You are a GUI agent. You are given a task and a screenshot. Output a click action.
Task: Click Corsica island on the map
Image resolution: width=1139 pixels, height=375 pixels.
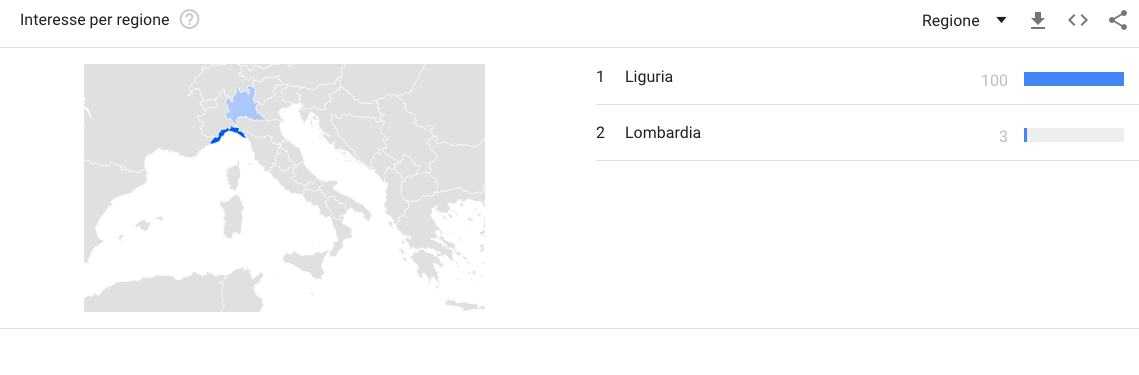coord(233,178)
